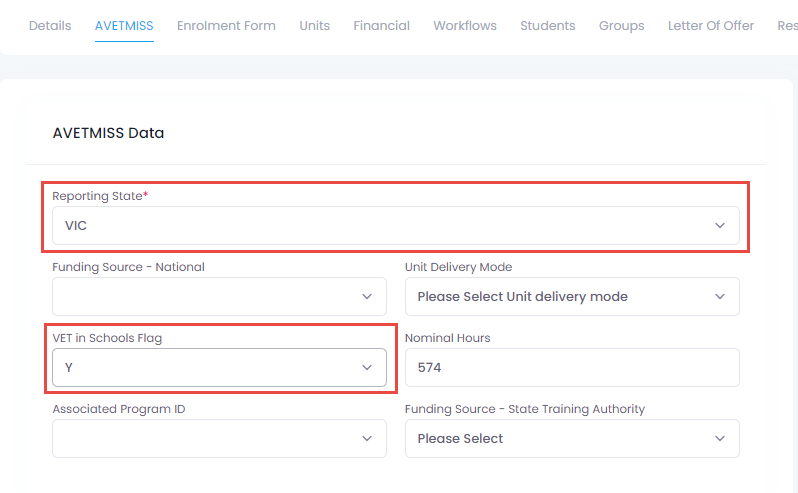
Task: Switch to the Groups tab
Action: click(x=621, y=25)
